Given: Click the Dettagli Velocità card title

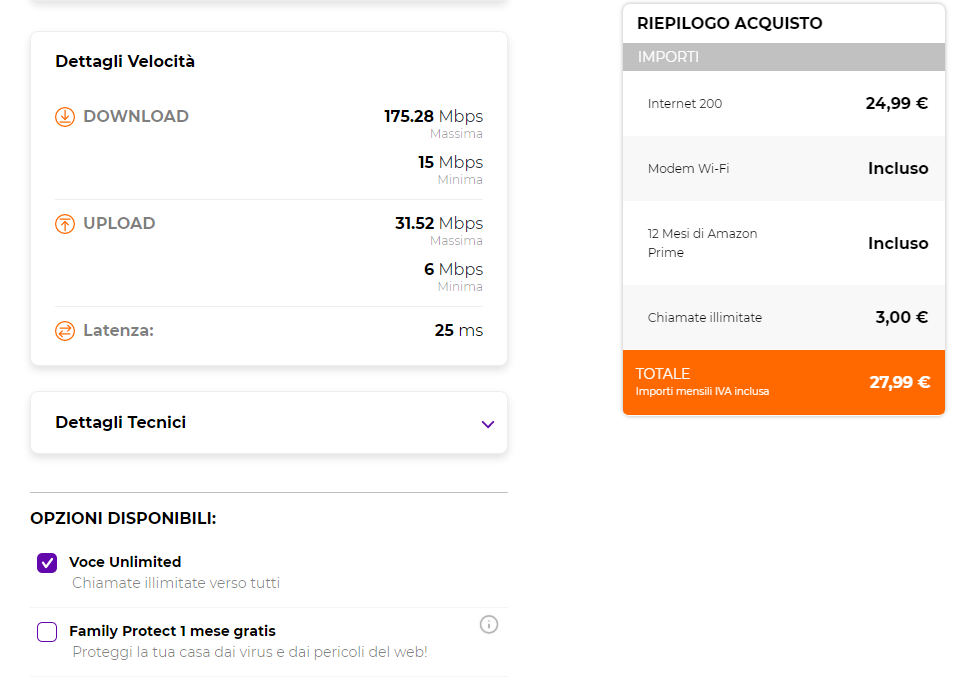Looking at the screenshot, I should pyautogui.click(x=125, y=61).
